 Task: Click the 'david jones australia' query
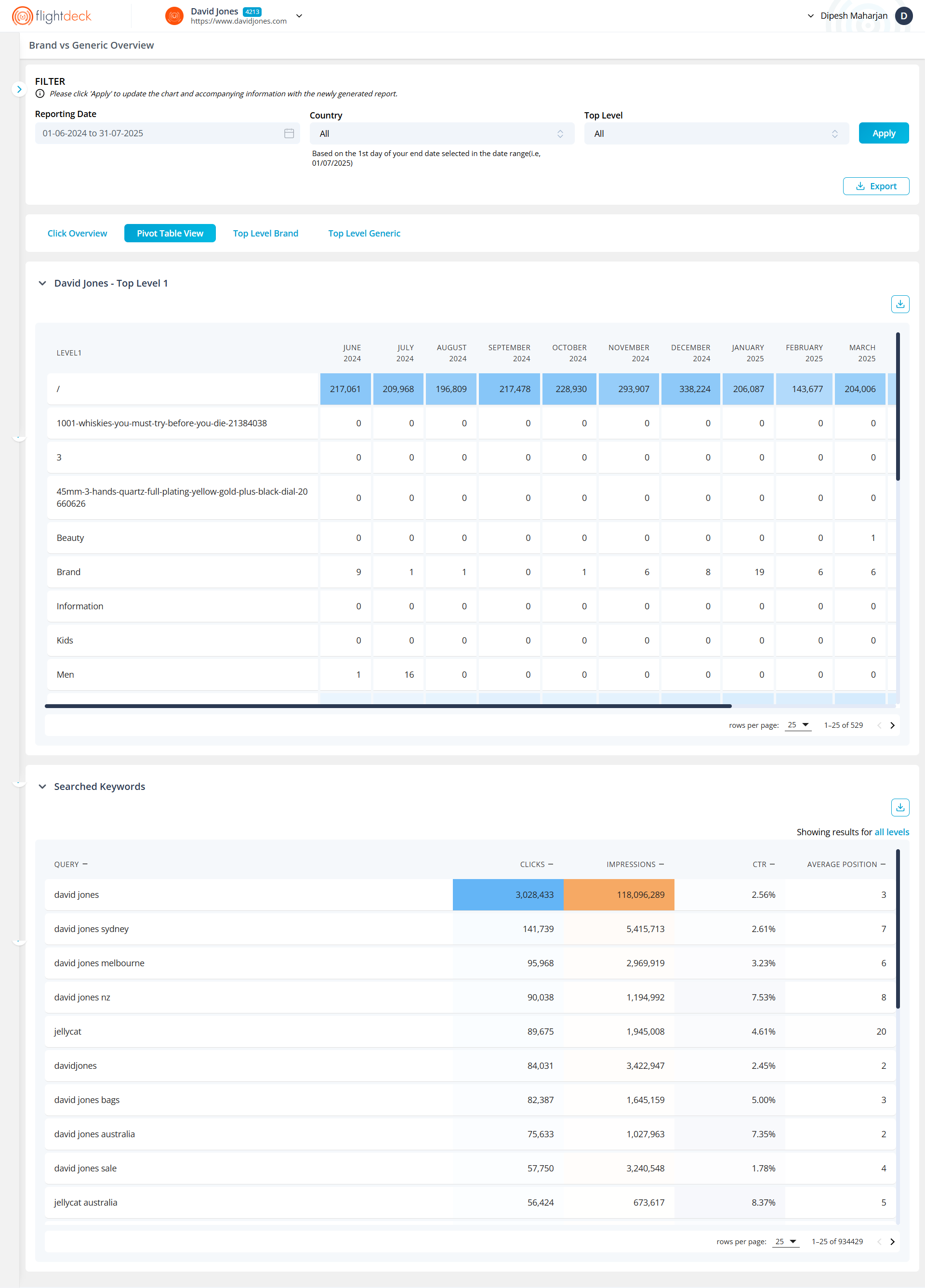click(94, 1134)
